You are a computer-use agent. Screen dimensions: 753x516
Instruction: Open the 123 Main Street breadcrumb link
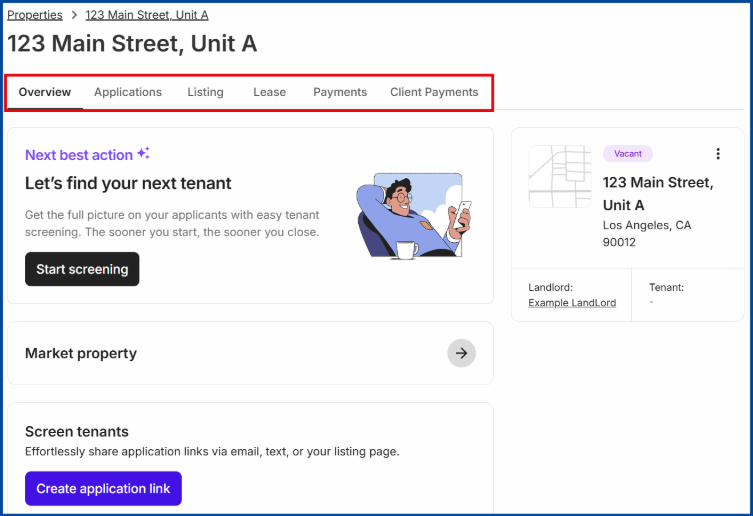147,15
